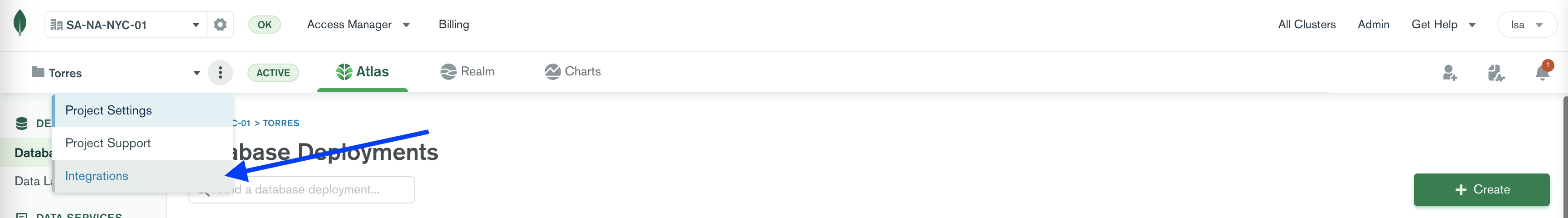
Task: Open the project three-dot options menu
Action: (x=220, y=73)
